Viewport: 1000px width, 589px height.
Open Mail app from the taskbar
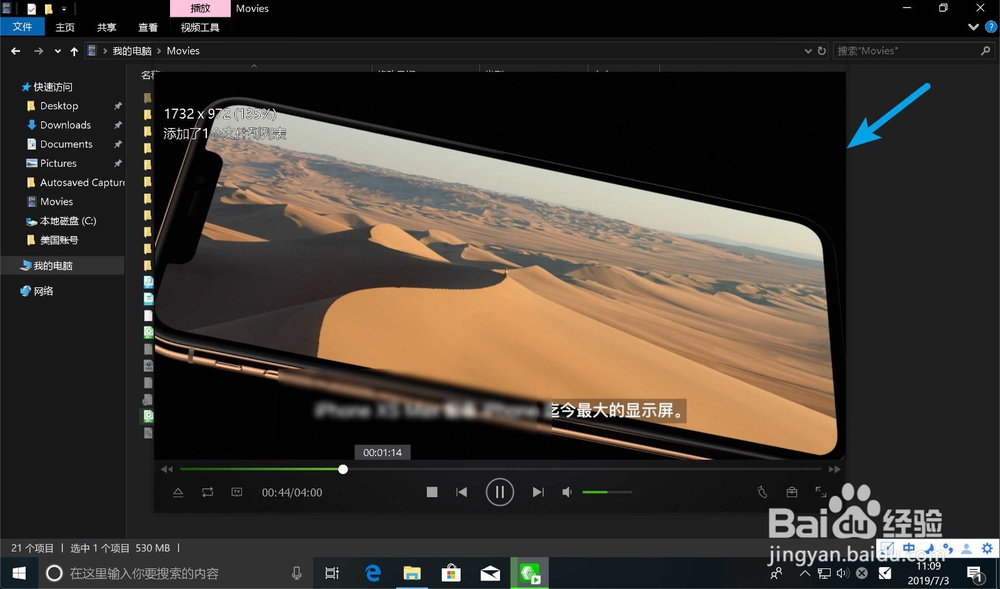490,573
